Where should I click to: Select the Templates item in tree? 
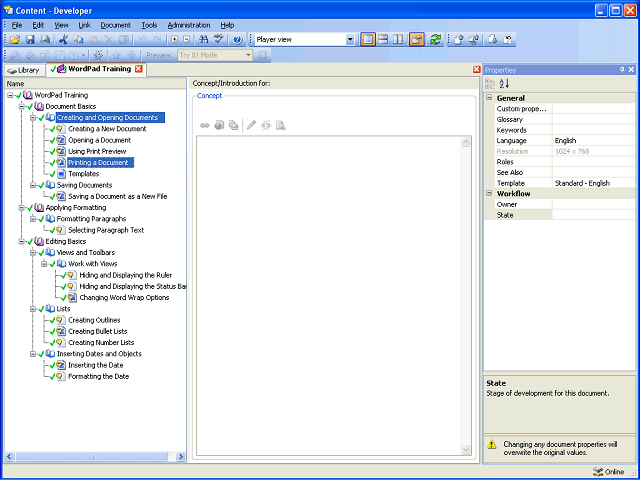[x=84, y=174]
